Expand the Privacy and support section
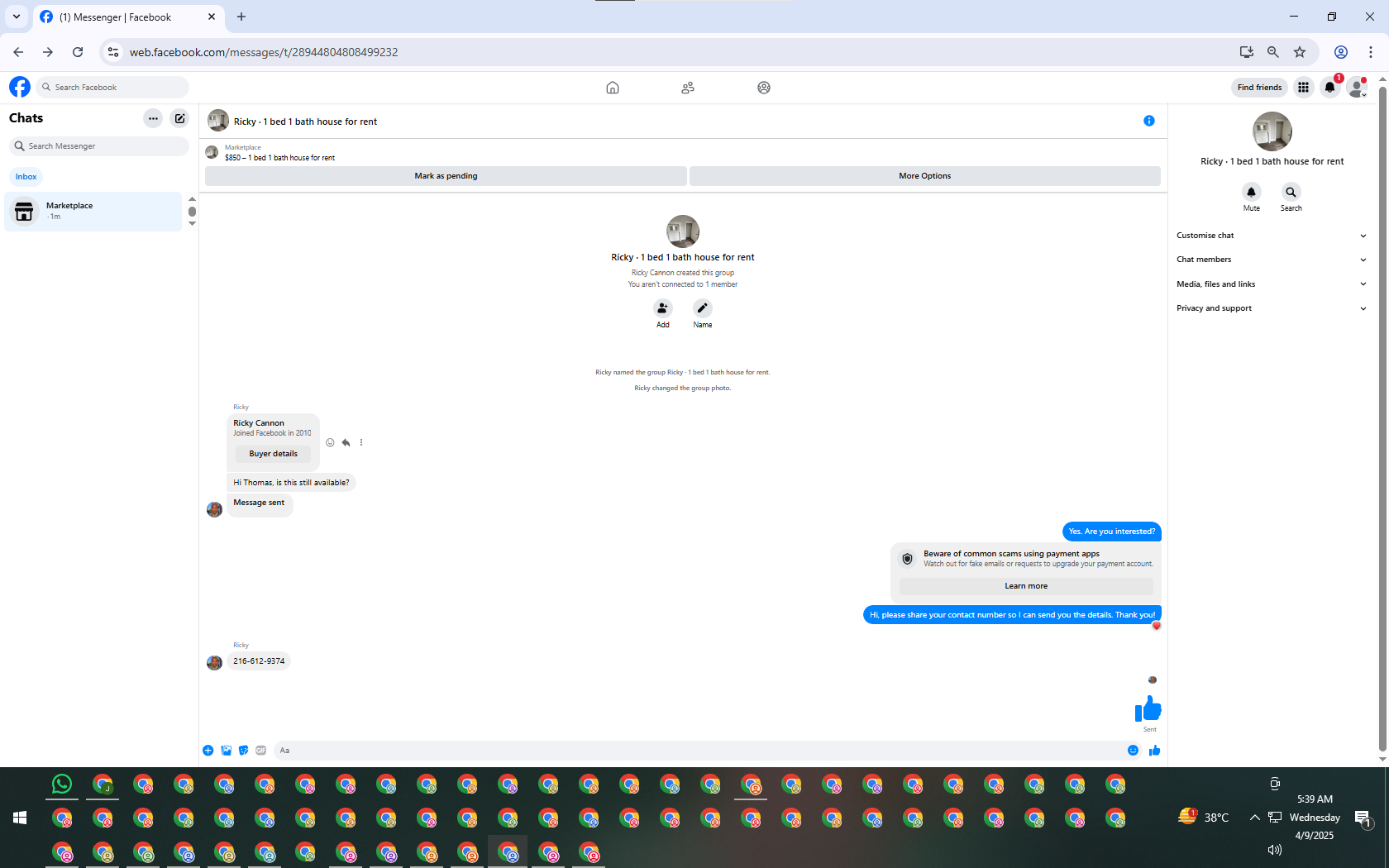The height and width of the screenshot is (868, 1389). tap(1272, 308)
